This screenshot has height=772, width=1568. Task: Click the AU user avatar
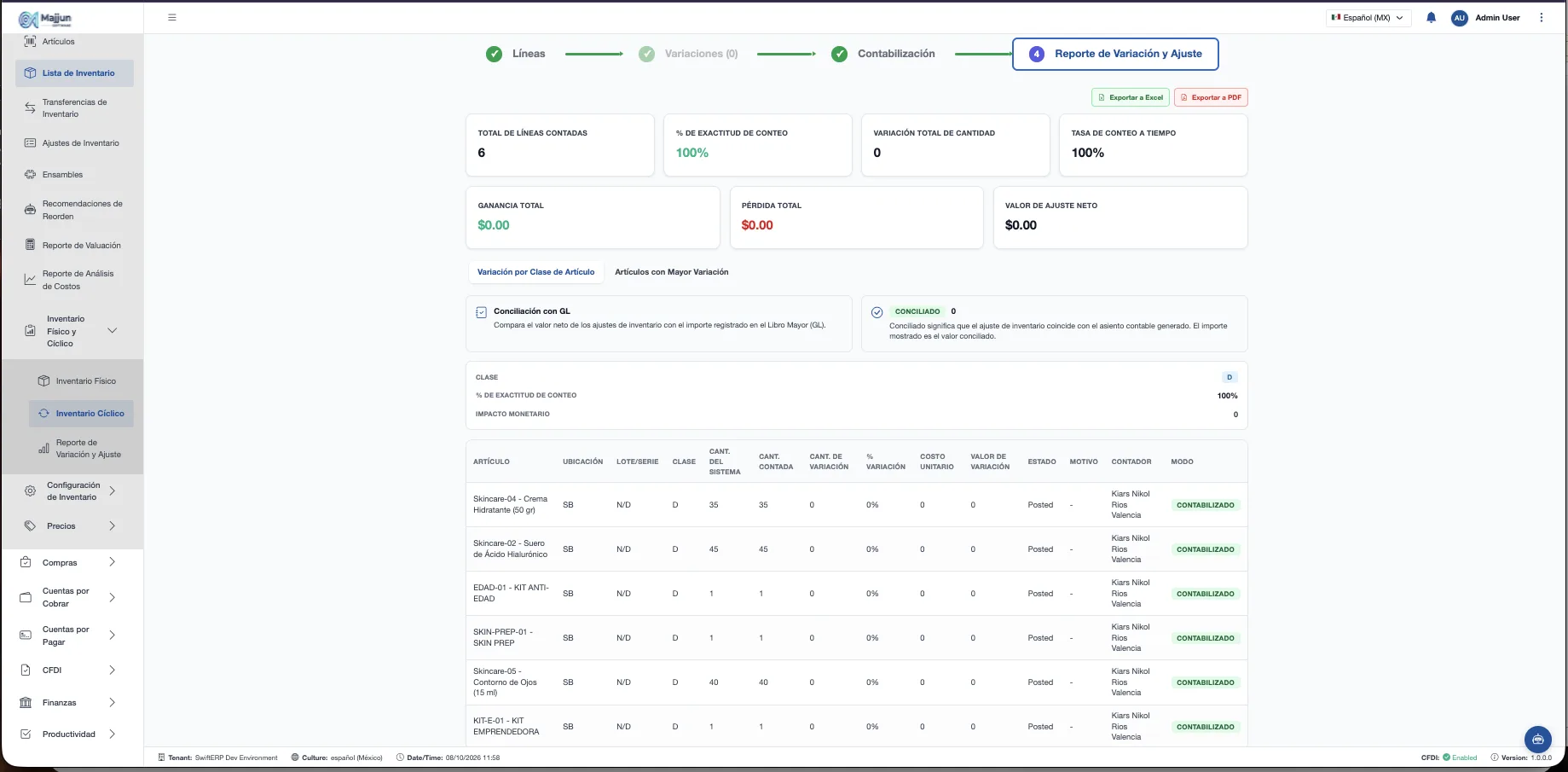coord(1459,17)
